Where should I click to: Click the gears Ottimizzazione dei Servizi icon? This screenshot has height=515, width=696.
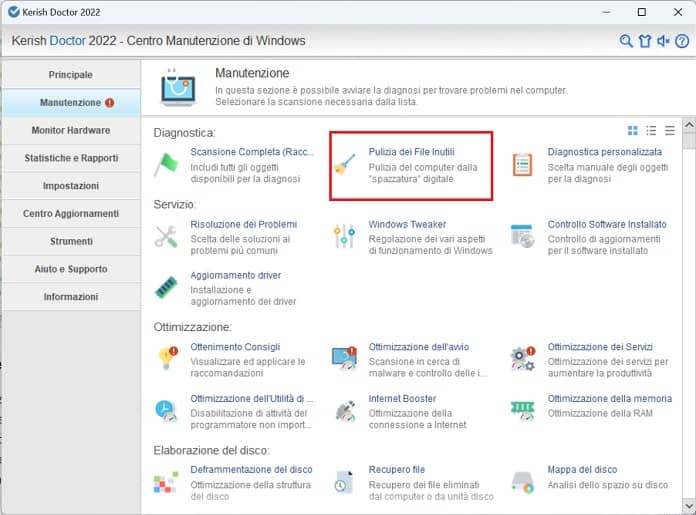pyautogui.click(x=522, y=358)
